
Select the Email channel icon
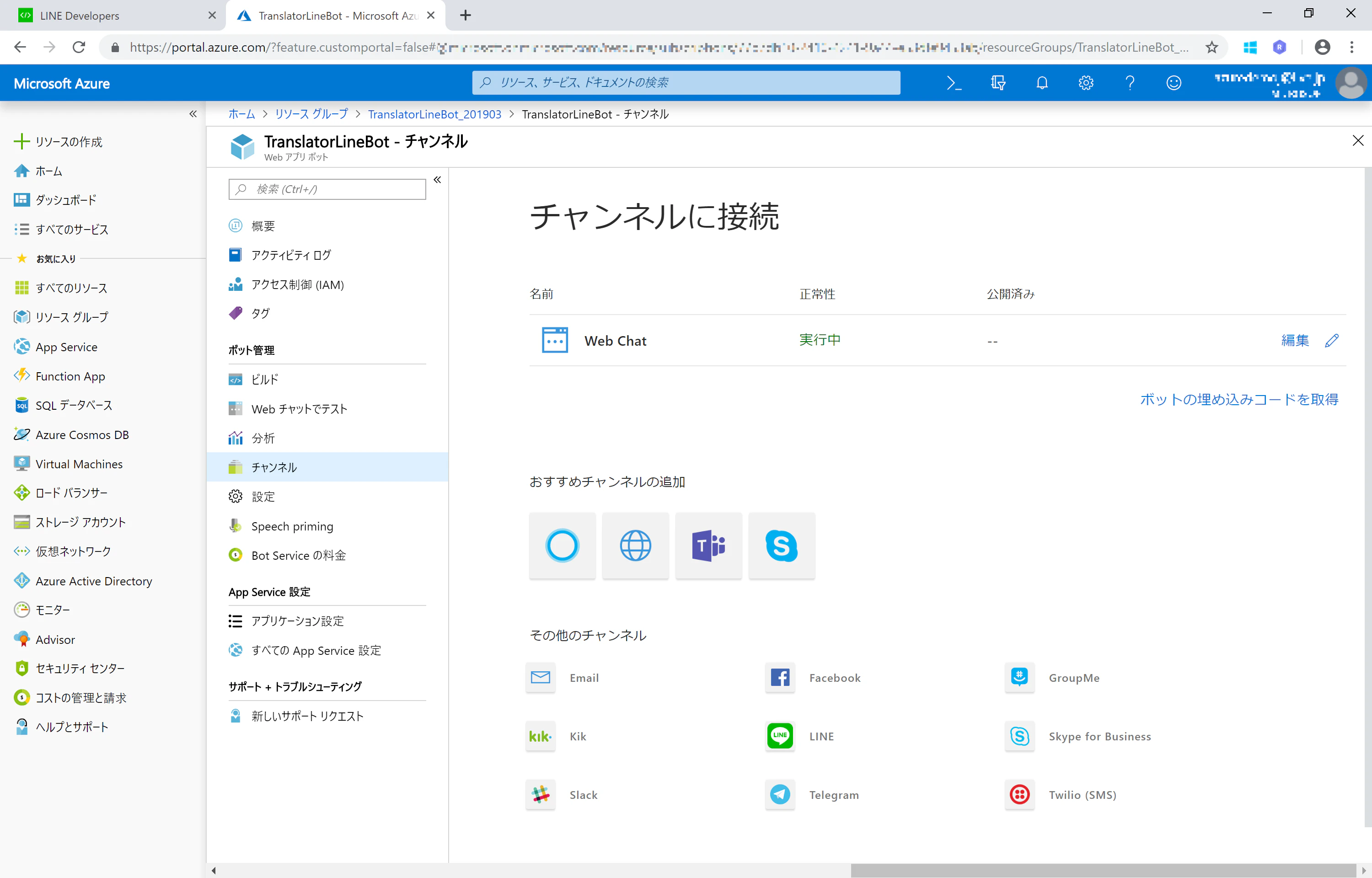tap(541, 677)
